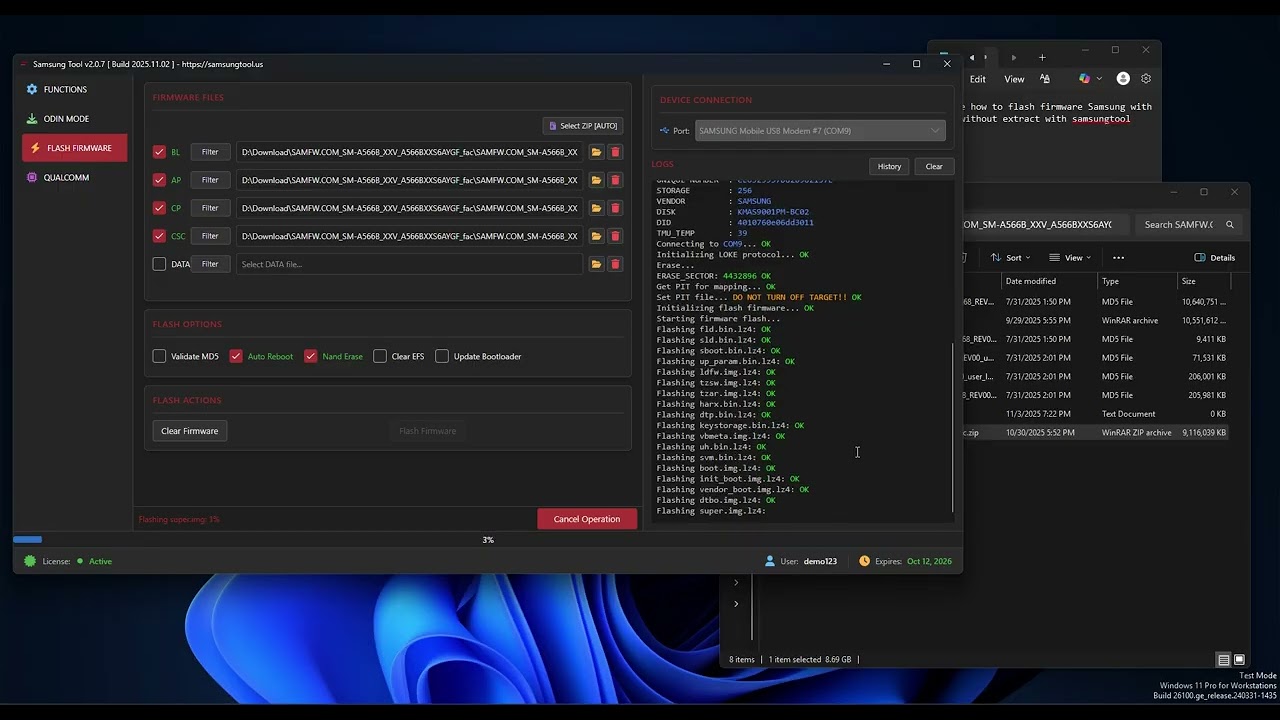
Task: Open Notepad settings gear
Action: point(1146,79)
